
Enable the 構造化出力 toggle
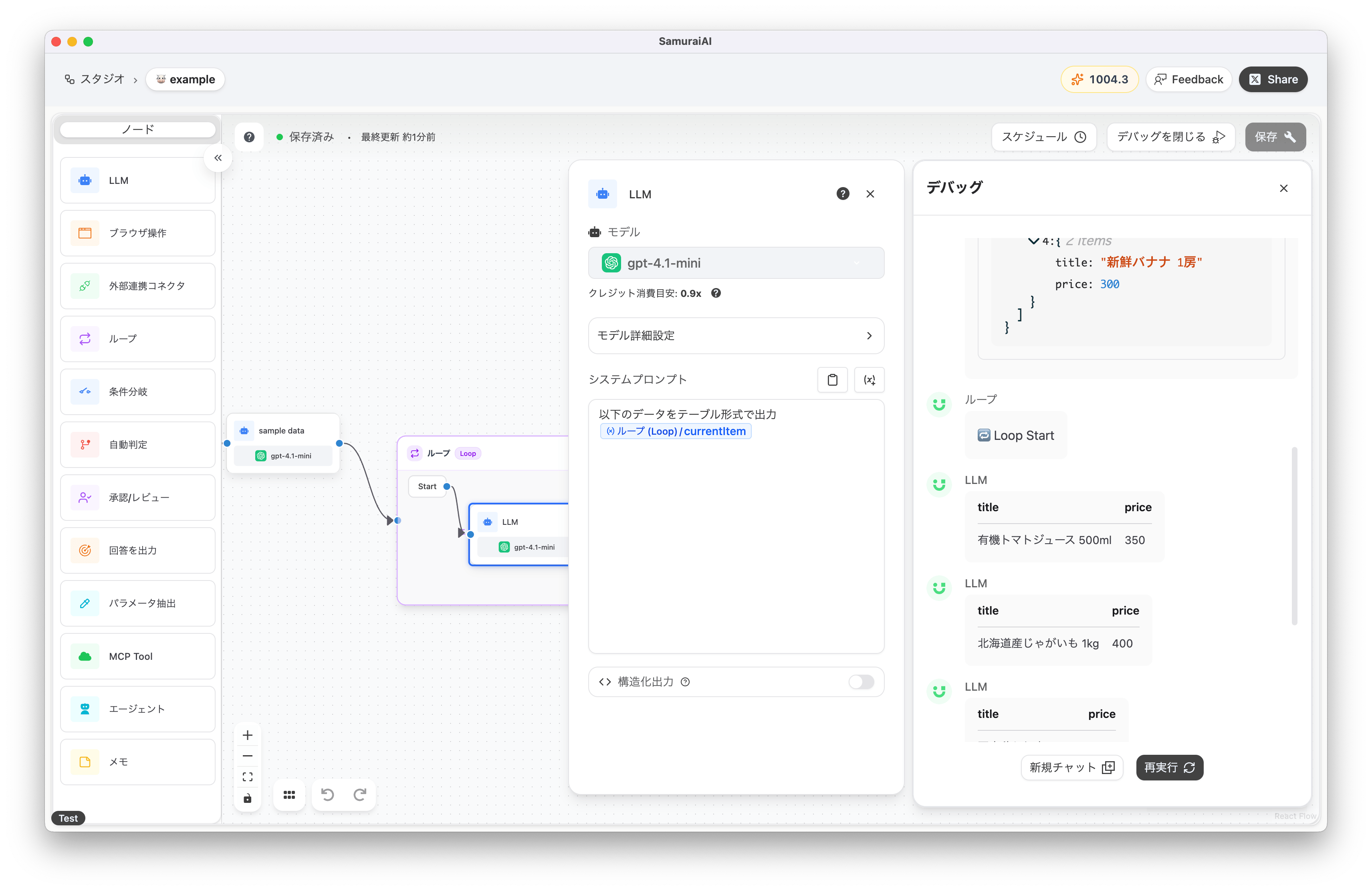tap(861, 682)
